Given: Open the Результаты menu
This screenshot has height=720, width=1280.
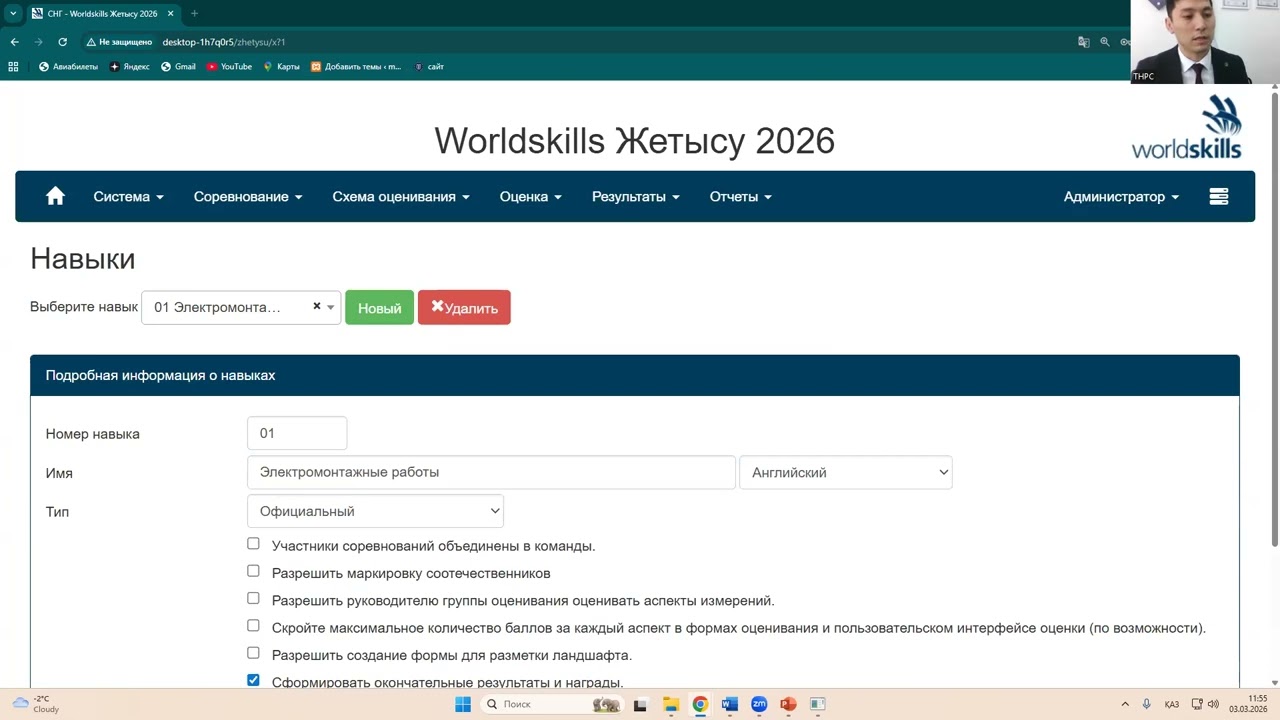Looking at the screenshot, I should pos(636,197).
